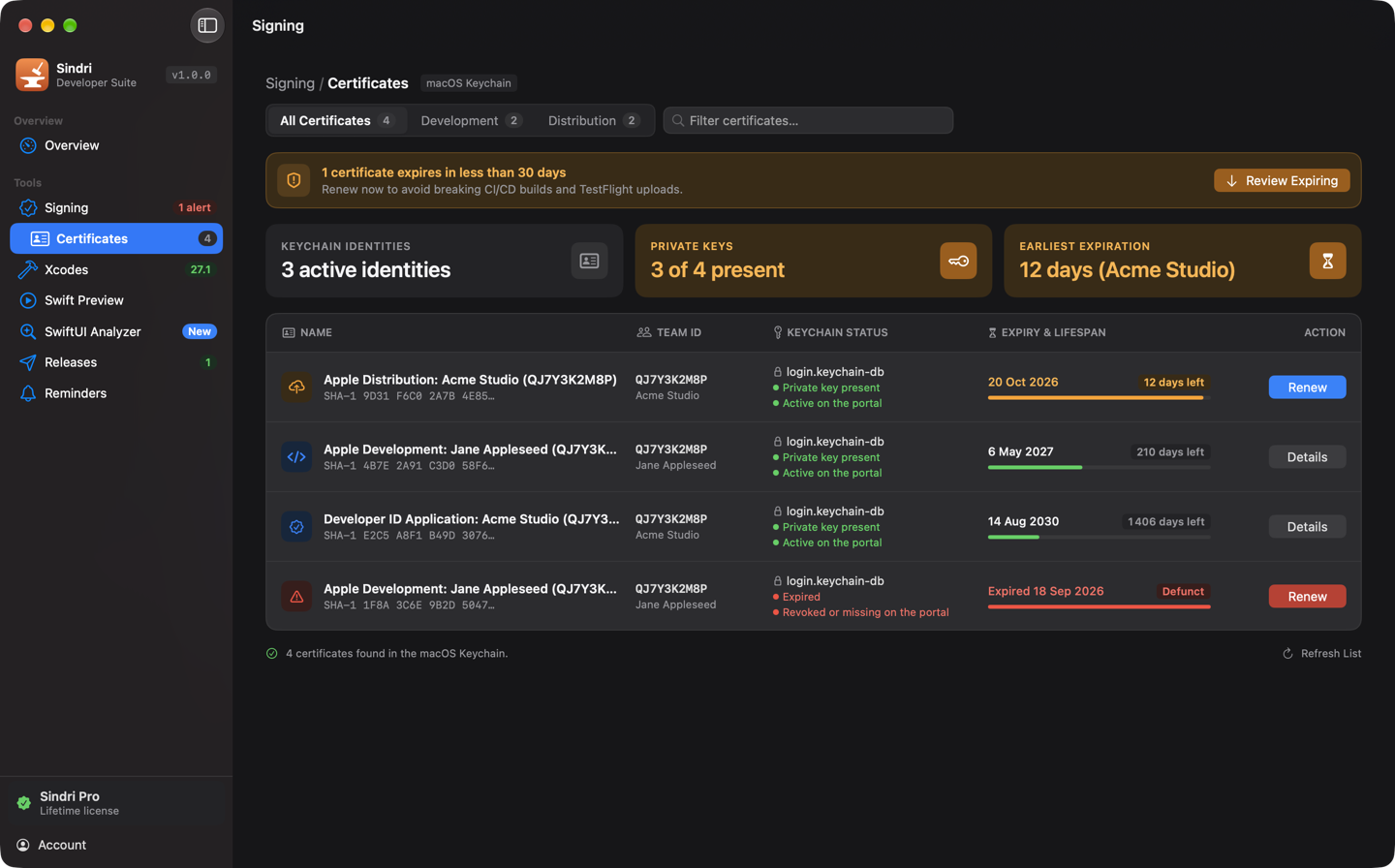Click the shield warning icon in expiry banner
Image resolution: width=1395 pixels, height=868 pixels.
pos(294,180)
